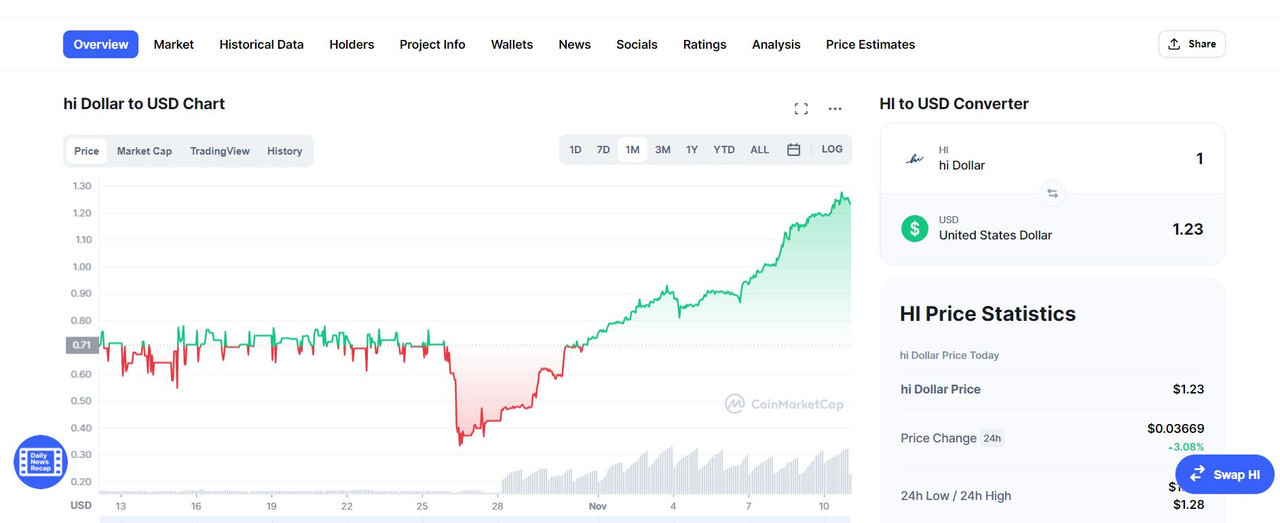Screen dimensions: 1280x523
Task: Select the 3M time range
Action: tap(662, 150)
